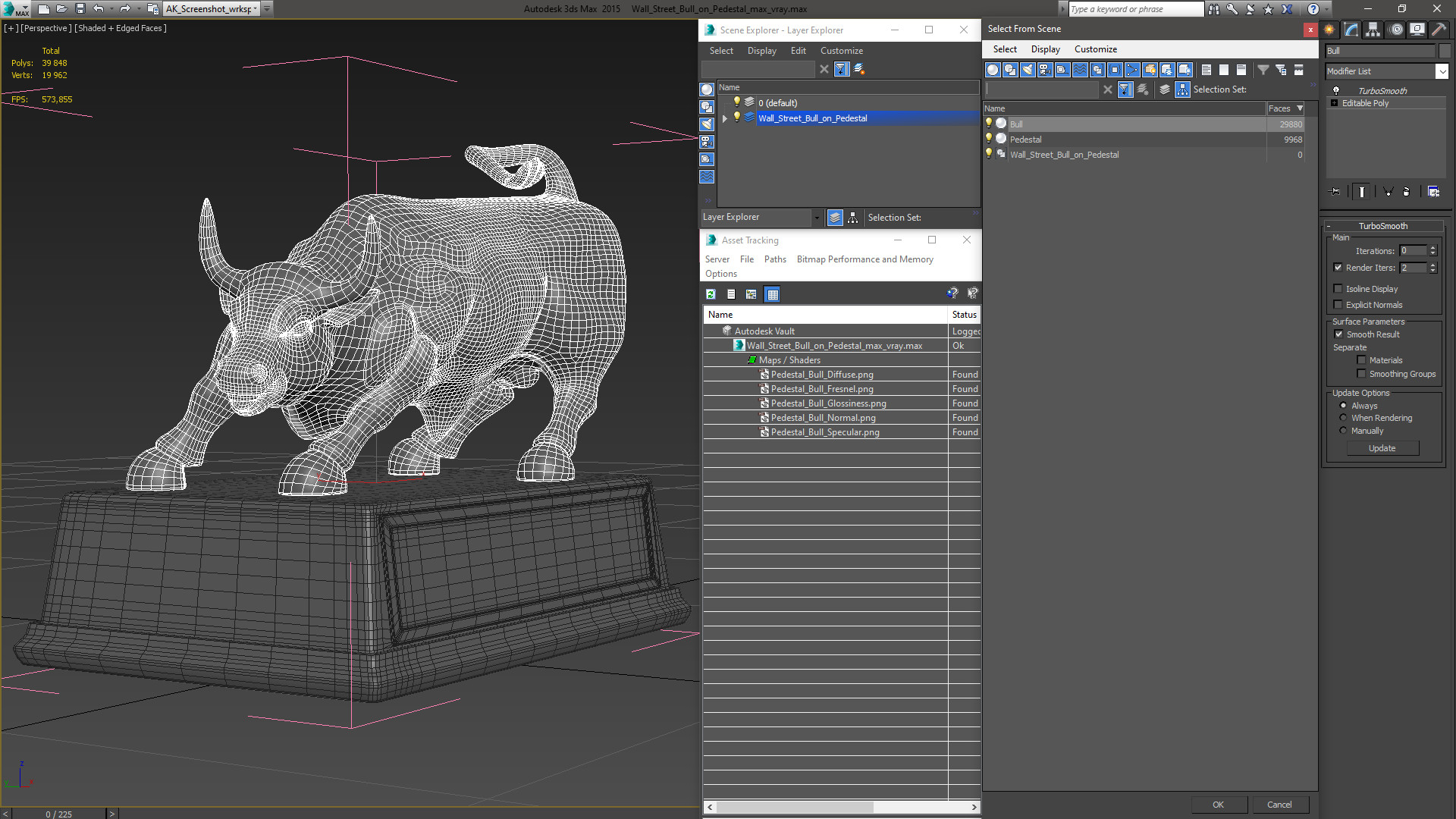Enable Isoline Display checkbox
1456x819 pixels.
coord(1338,288)
